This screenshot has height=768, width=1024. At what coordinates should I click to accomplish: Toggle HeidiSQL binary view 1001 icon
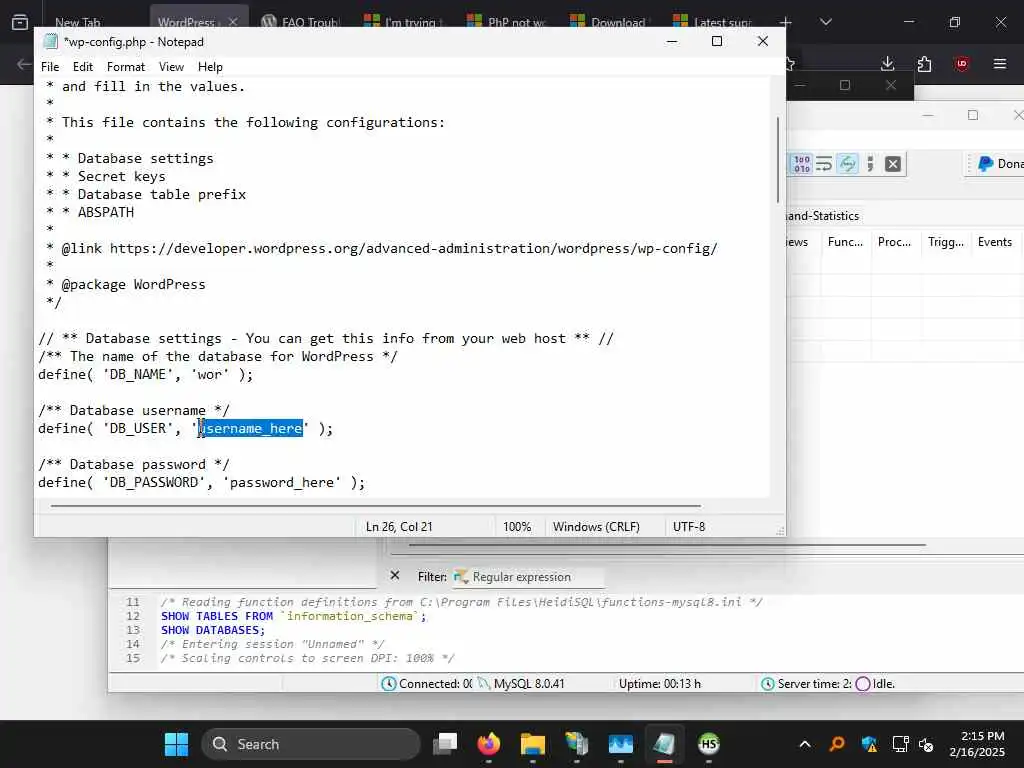pyautogui.click(x=801, y=164)
